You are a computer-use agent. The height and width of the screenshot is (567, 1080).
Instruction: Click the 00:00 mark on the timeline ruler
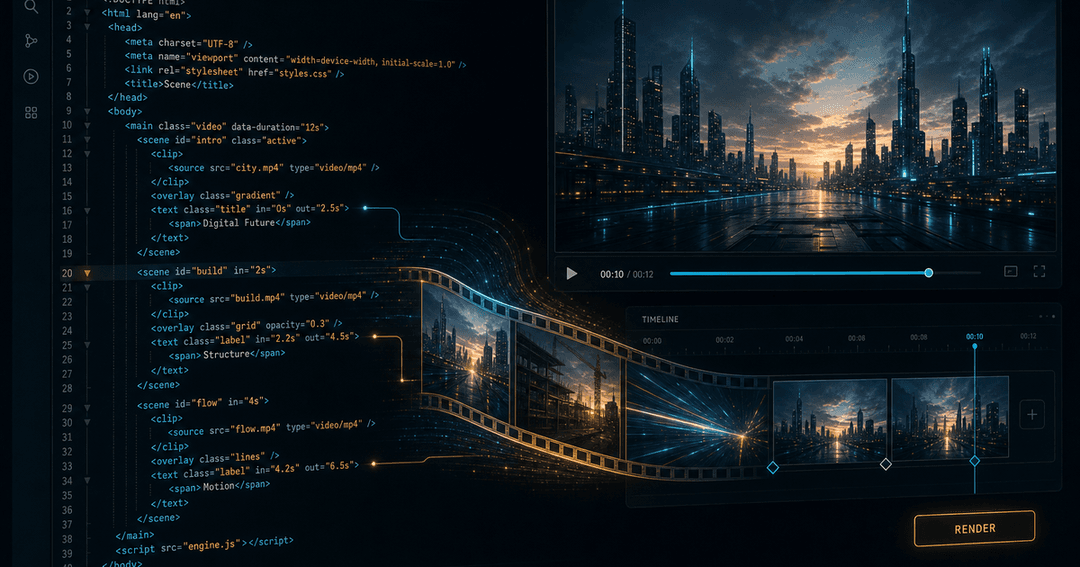[652, 341]
